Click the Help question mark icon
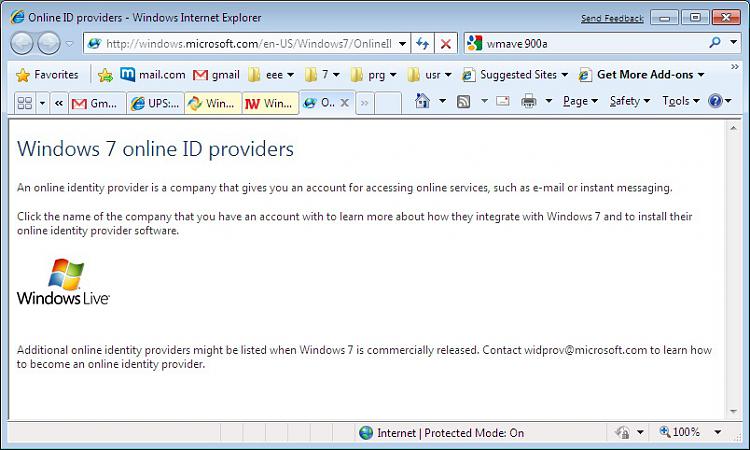The width and height of the screenshot is (750, 450). coord(715,101)
